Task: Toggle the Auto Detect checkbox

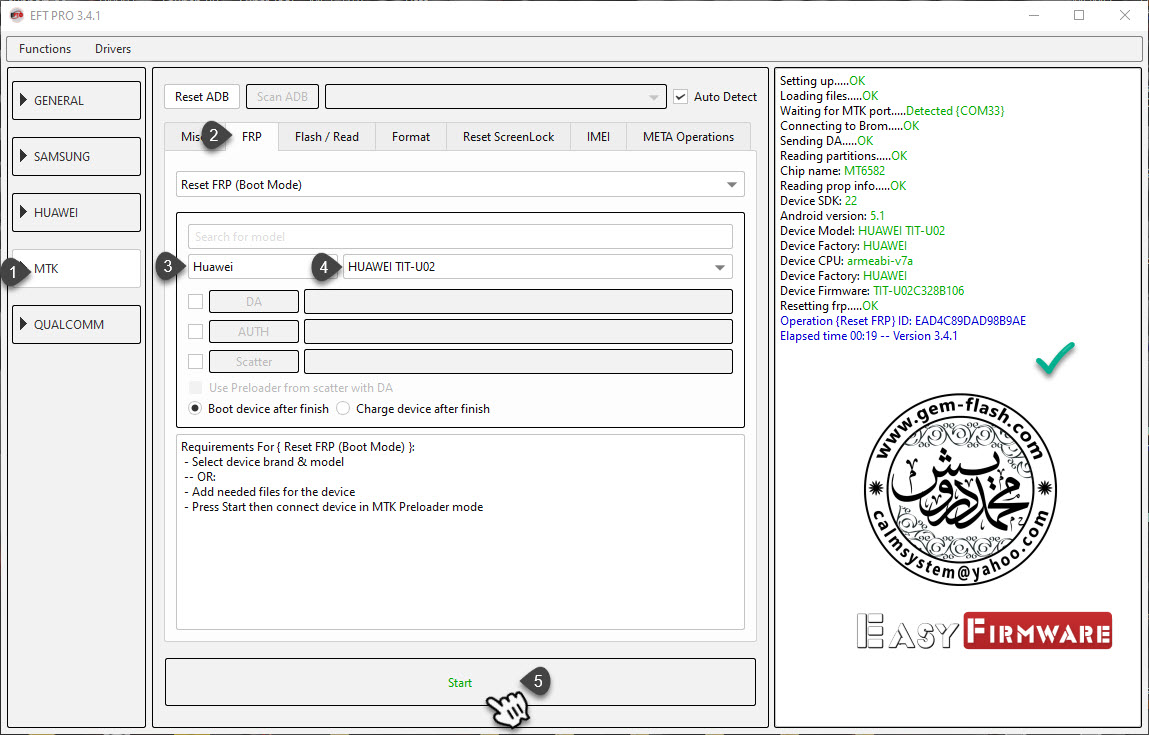Action: (x=681, y=97)
